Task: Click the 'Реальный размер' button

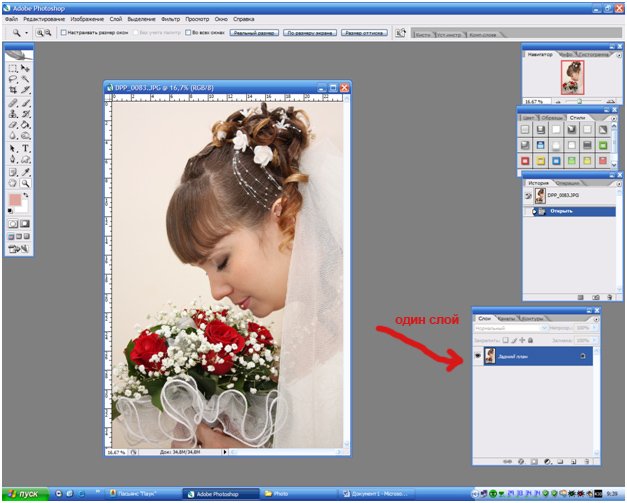Action: 254,33
